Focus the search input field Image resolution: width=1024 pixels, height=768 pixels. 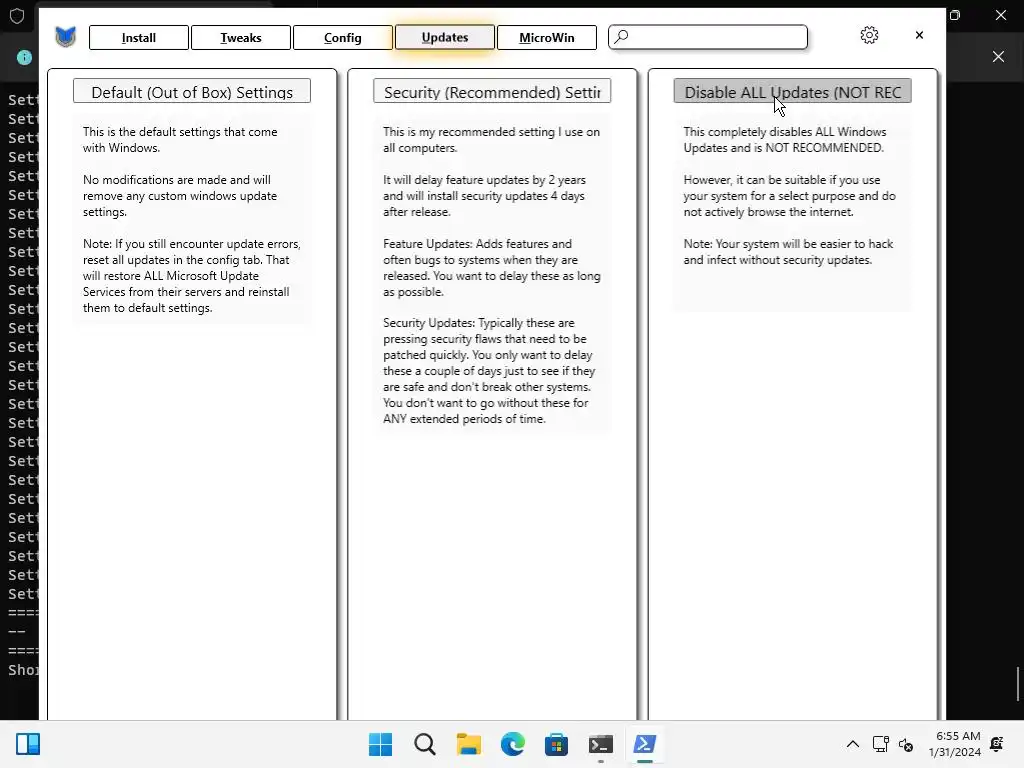(x=708, y=37)
